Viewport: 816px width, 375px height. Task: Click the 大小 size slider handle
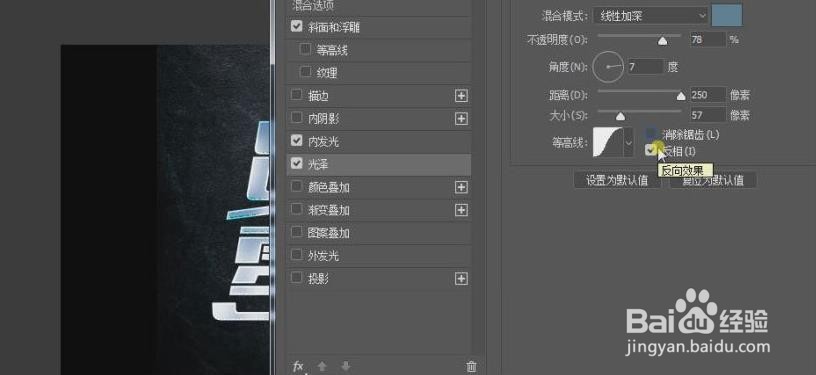point(620,116)
